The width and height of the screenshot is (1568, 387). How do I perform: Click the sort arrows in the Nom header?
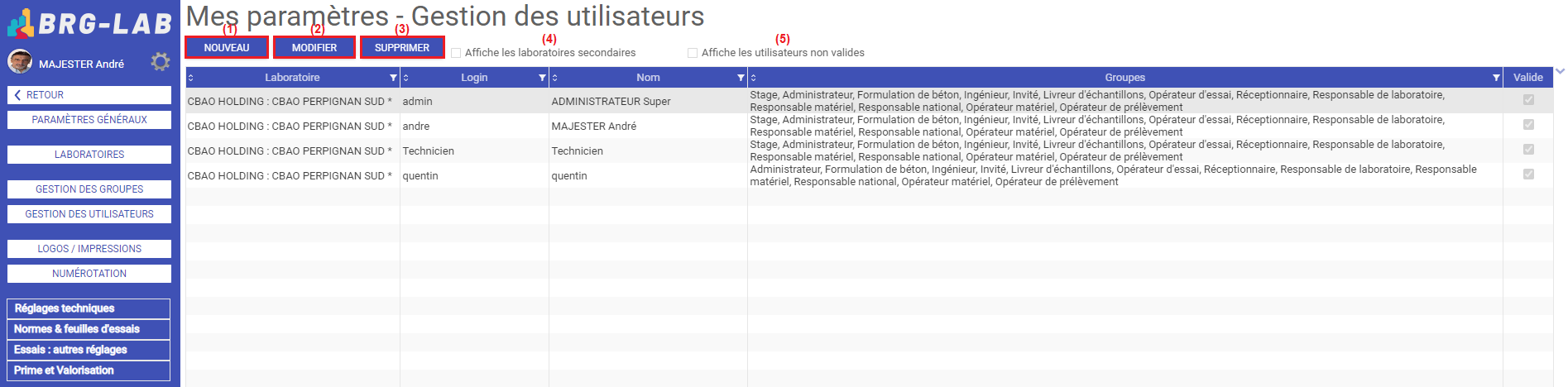click(x=555, y=78)
